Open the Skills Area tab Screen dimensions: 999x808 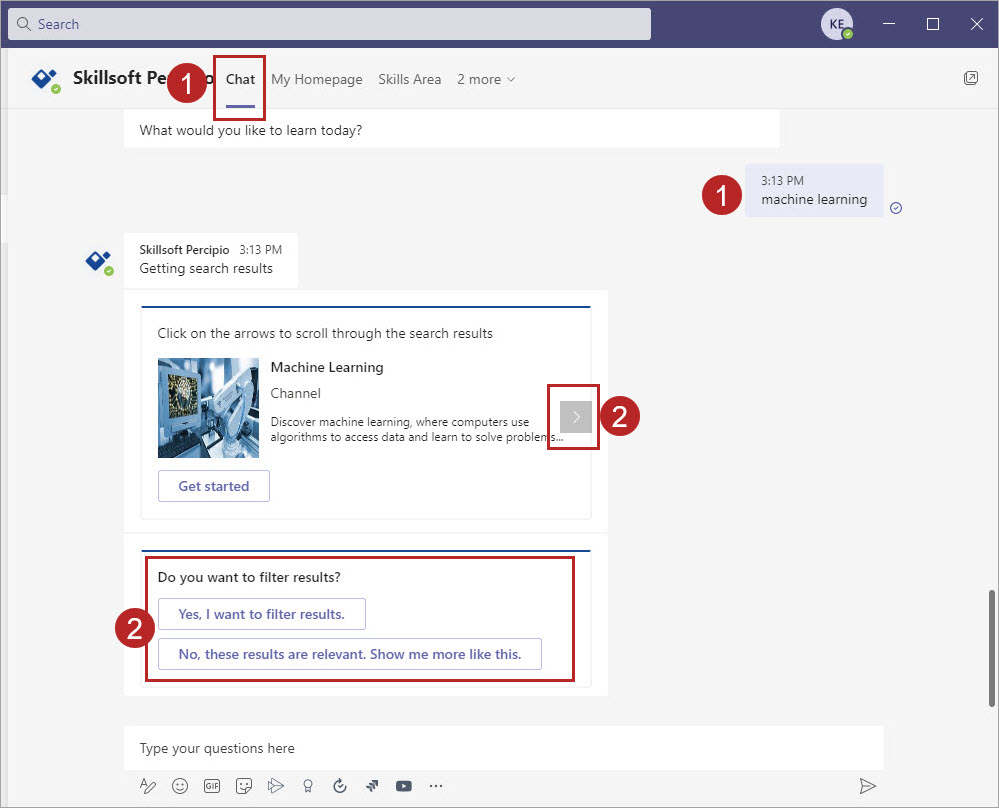410,80
